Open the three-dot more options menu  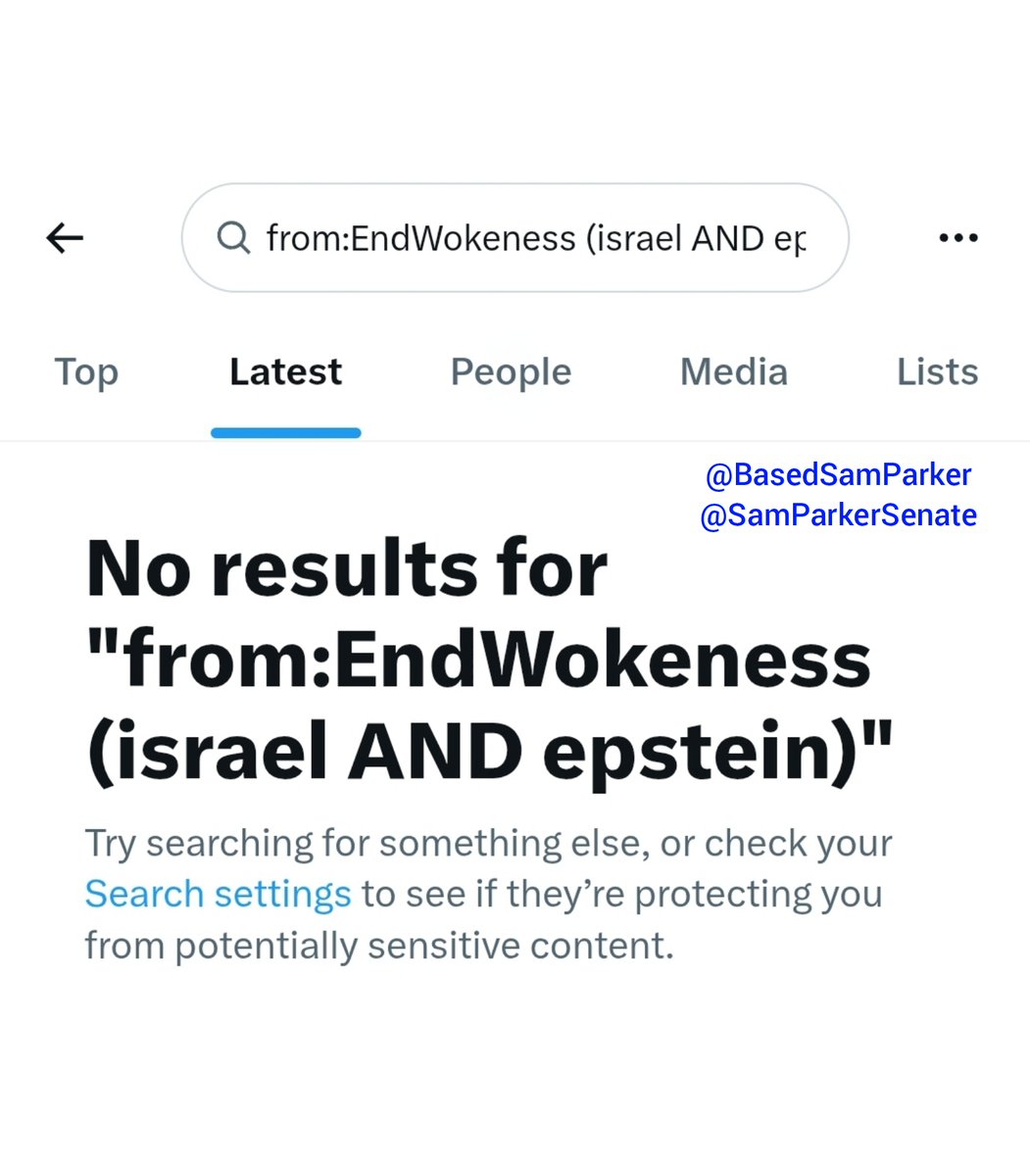(957, 238)
